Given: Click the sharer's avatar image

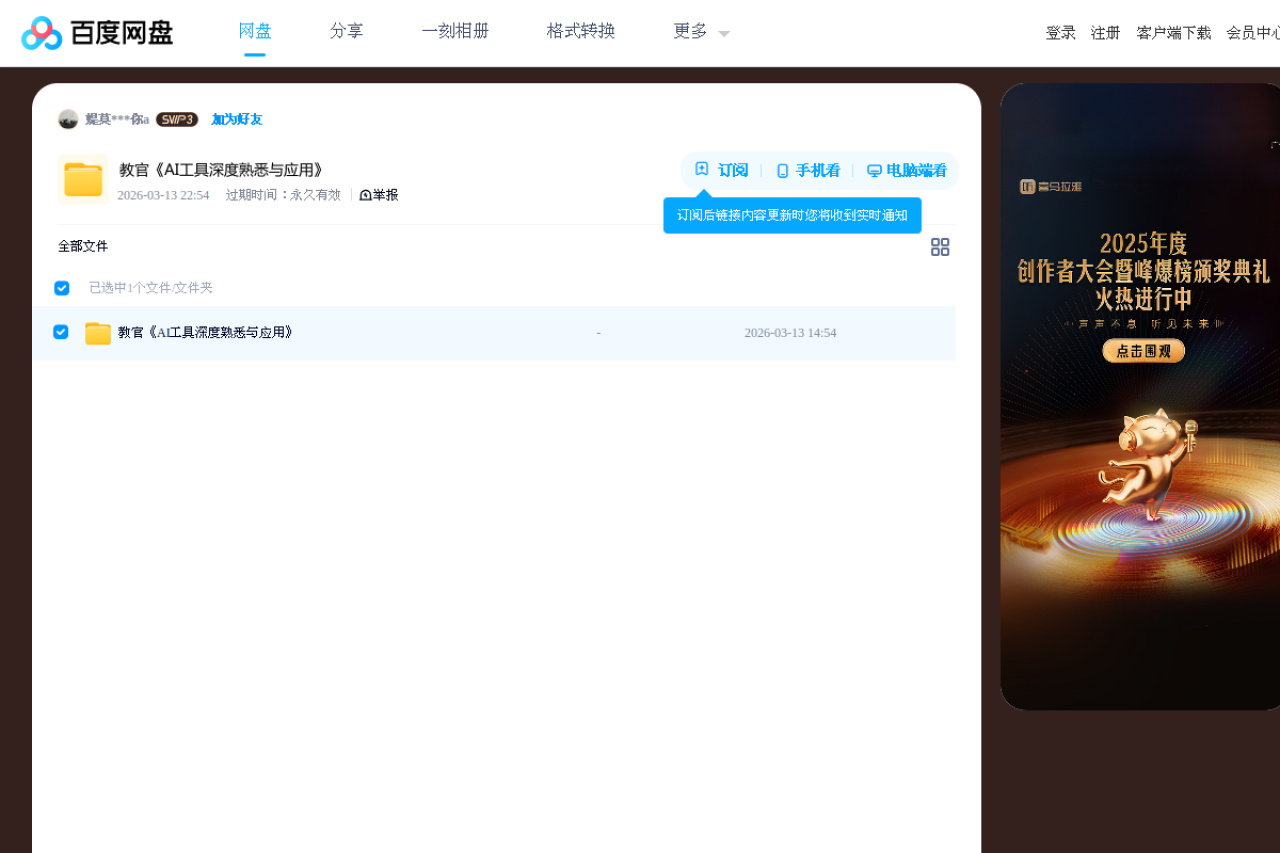Looking at the screenshot, I should [67, 118].
